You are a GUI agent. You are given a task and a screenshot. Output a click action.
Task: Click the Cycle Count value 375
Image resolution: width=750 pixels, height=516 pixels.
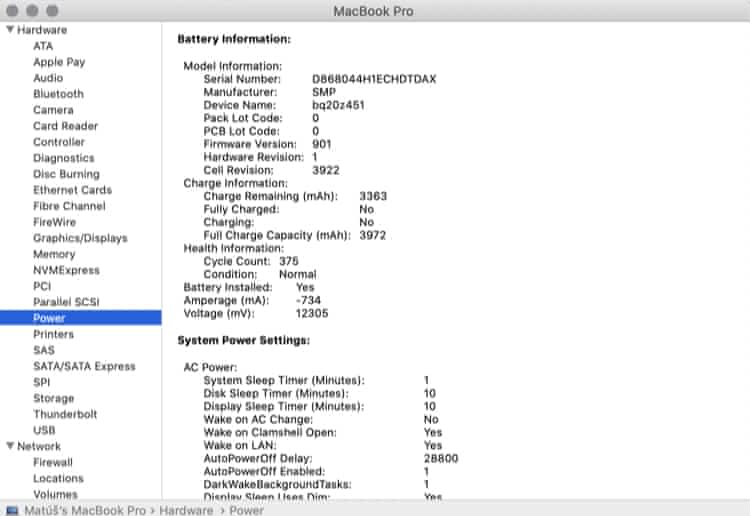coord(289,261)
